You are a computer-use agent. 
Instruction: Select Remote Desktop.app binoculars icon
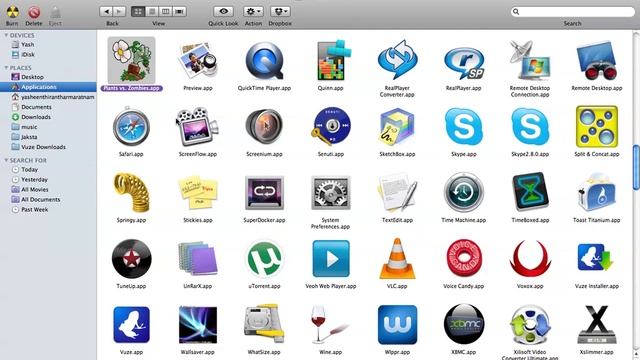(x=597, y=60)
